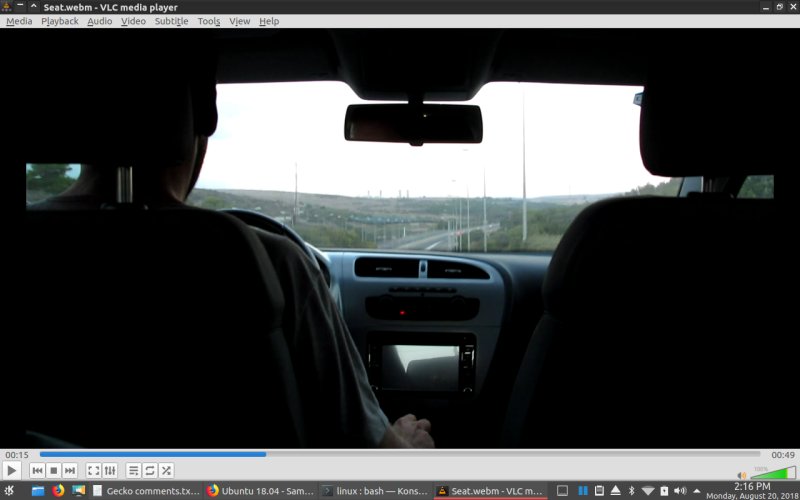Open the Help menu

[269, 21]
